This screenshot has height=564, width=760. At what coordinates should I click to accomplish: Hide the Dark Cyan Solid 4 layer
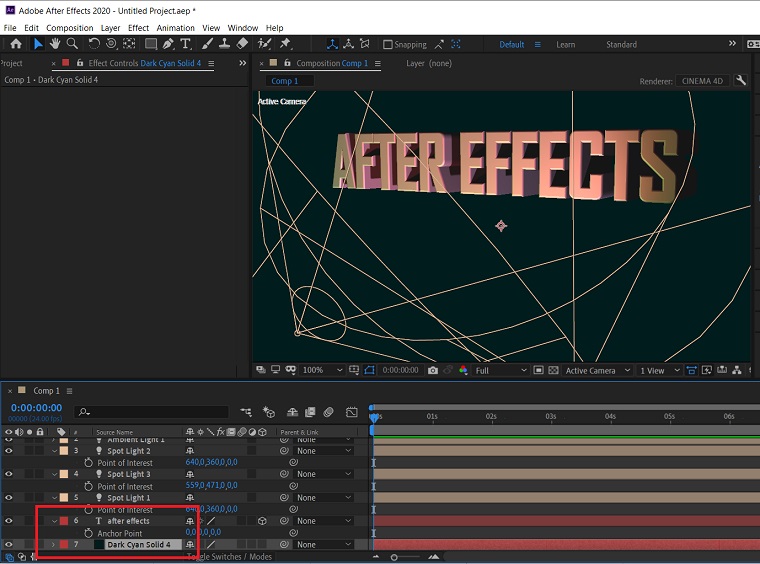[x=9, y=545]
